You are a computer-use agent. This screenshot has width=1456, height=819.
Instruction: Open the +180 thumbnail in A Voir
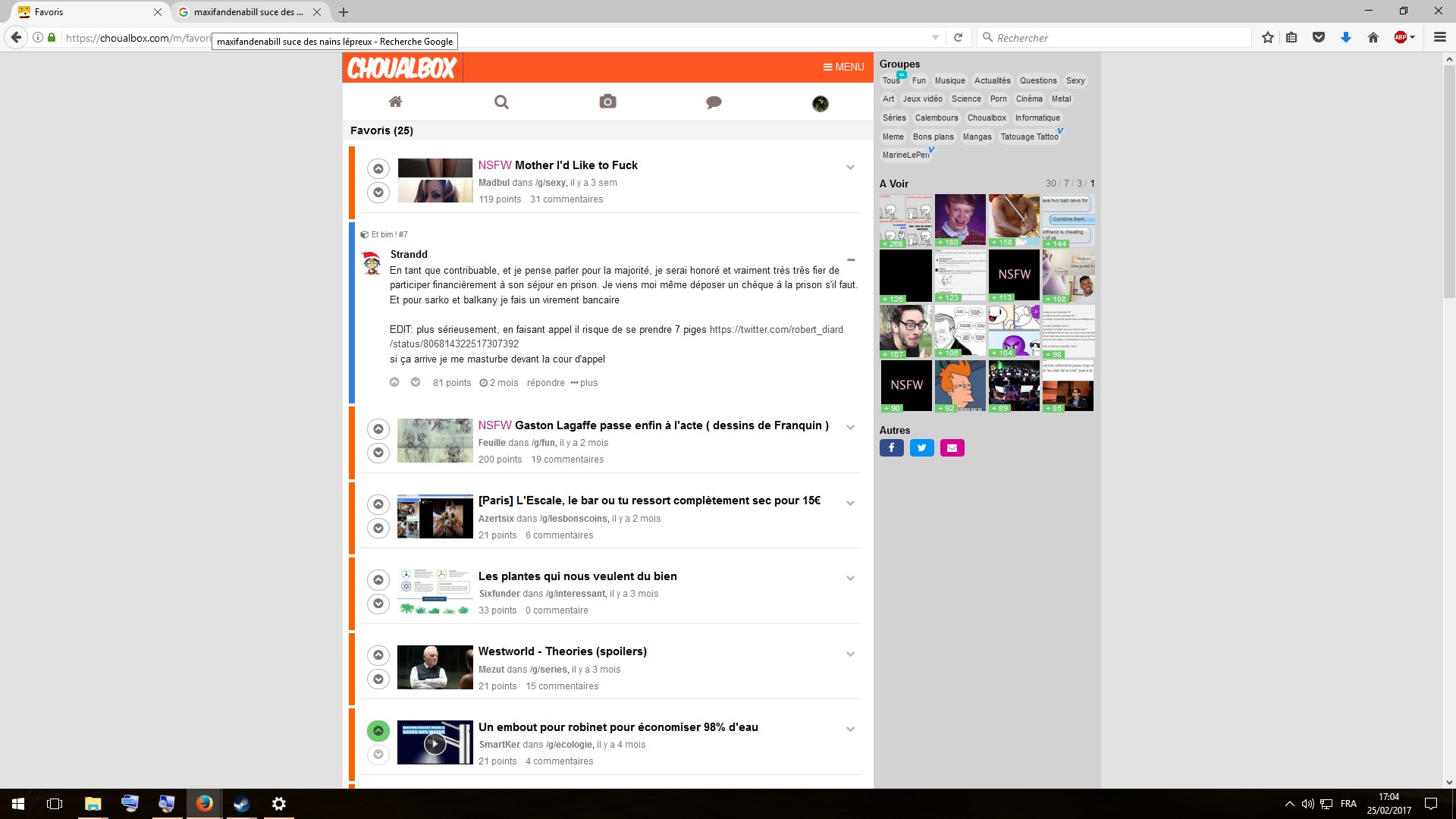coord(960,221)
